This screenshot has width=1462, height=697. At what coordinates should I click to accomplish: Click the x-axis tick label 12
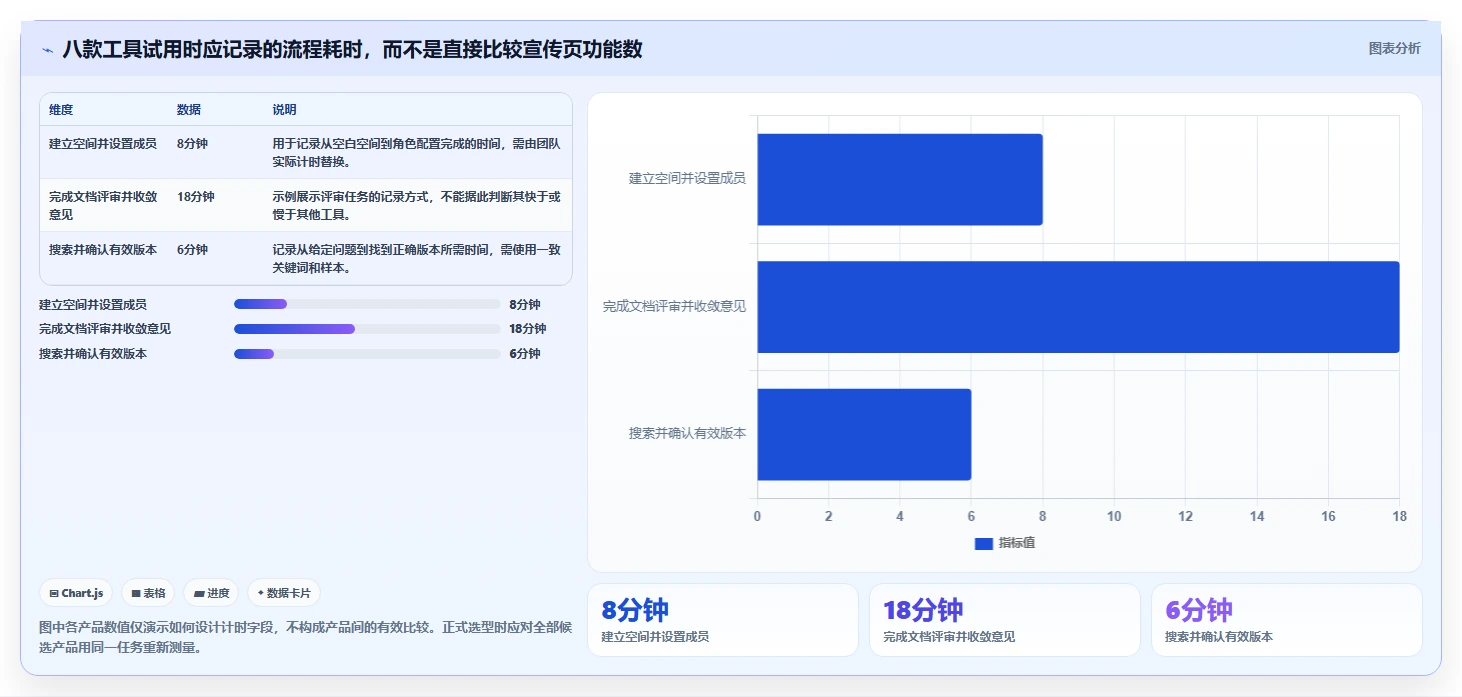(x=1185, y=517)
